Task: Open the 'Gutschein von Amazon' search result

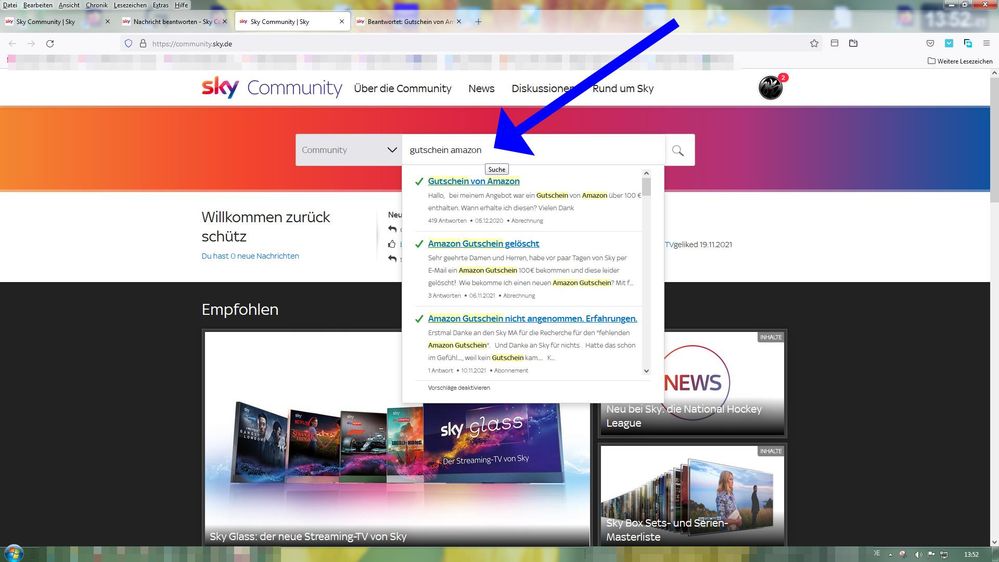Action: pos(473,181)
